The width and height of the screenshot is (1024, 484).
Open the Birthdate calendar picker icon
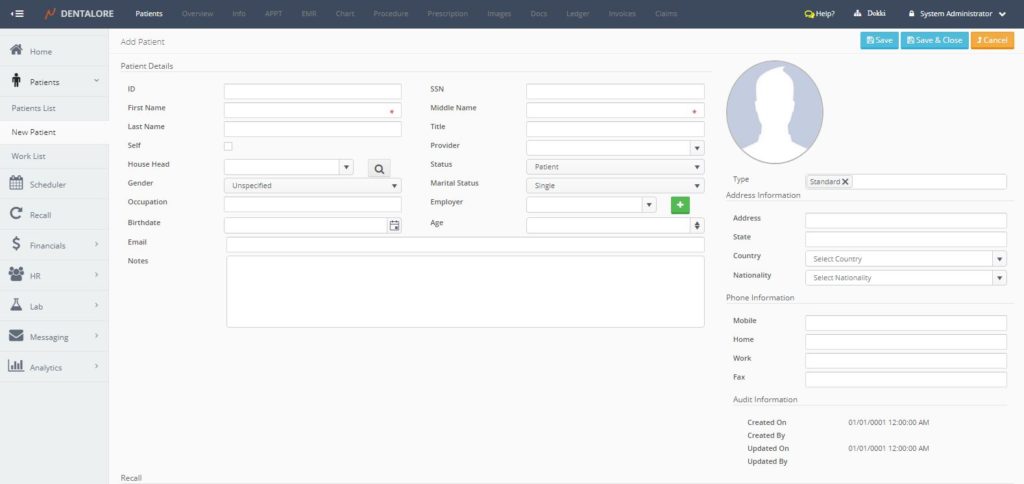pos(394,226)
